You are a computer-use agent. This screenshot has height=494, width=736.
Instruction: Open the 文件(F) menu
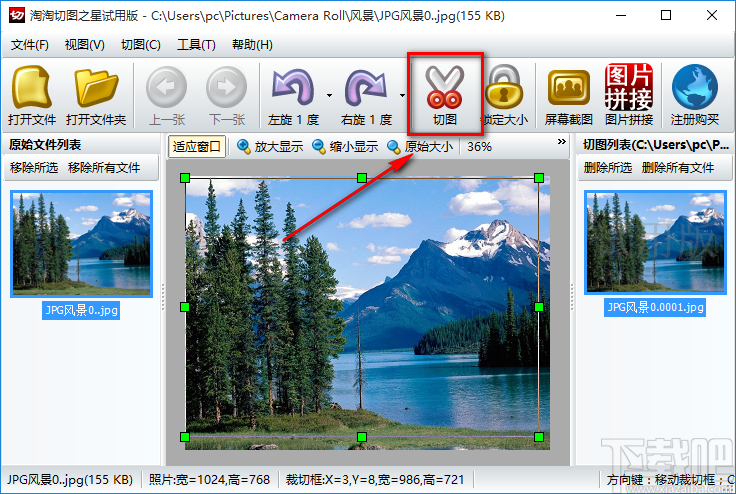(x=30, y=45)
